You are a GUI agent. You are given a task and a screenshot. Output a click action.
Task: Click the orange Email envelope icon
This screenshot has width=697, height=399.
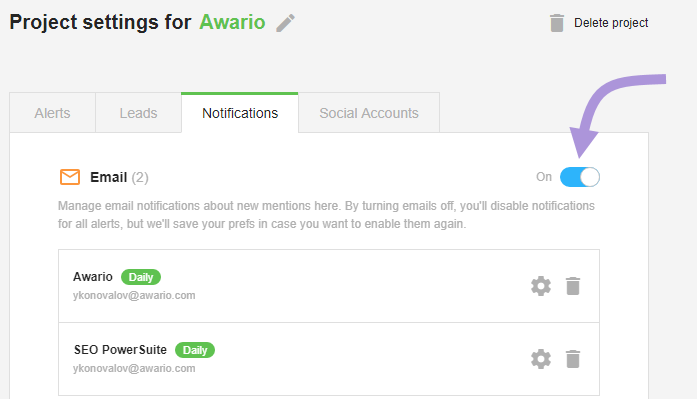[x=70, y=177]
